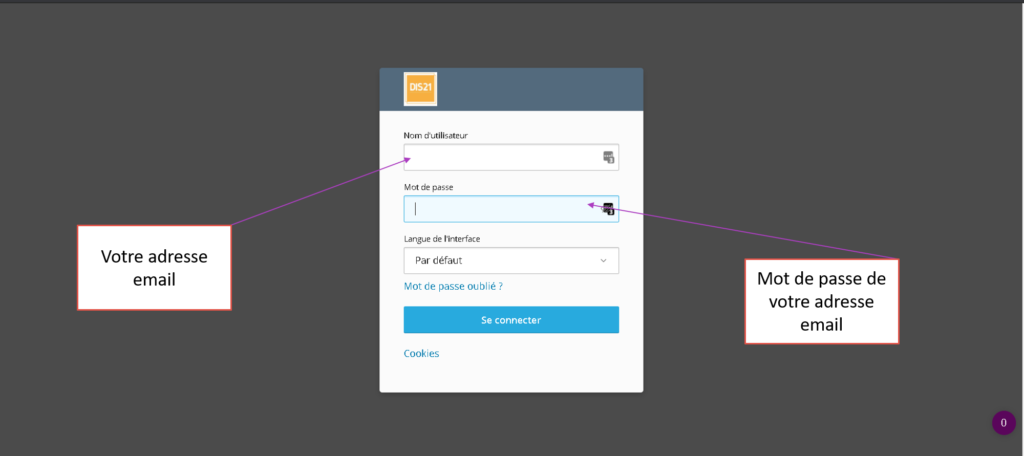Click the purple arrowhead pointing at username field
1024x456 pixels.
pyautogui.click(x=408, y=158)
